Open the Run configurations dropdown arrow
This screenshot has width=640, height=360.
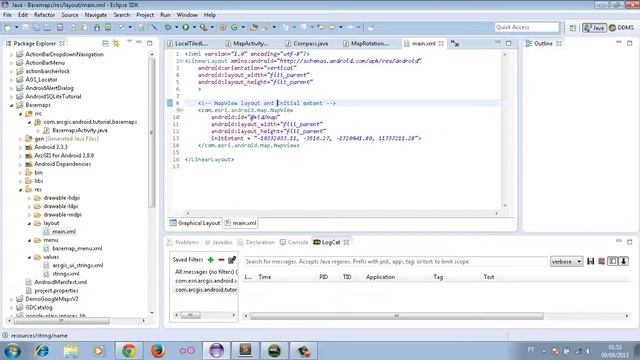click(194, 27)
